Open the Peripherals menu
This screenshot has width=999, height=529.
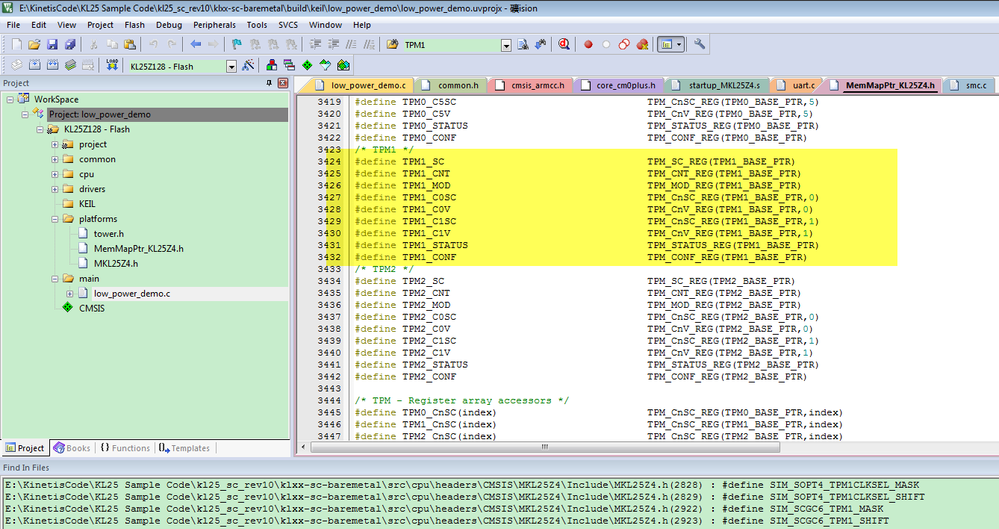pos(214,25)
